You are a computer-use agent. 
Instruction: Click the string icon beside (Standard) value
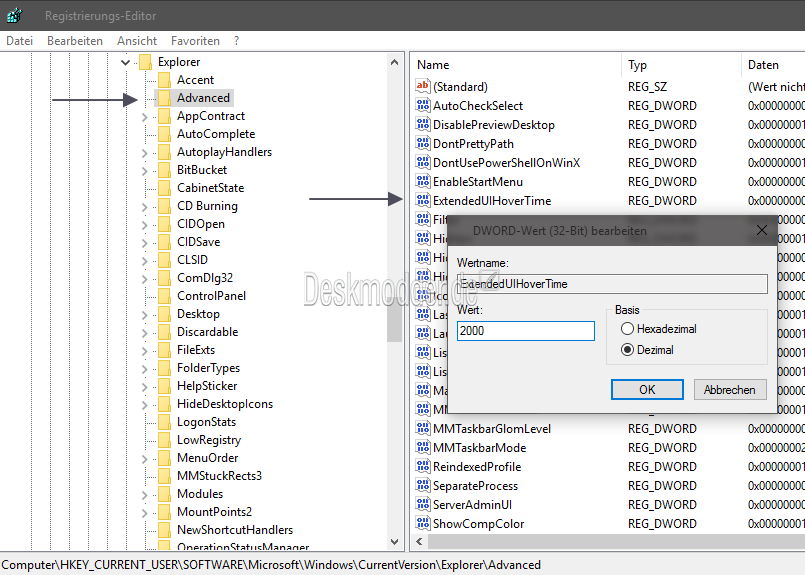(x=422, y=87)
